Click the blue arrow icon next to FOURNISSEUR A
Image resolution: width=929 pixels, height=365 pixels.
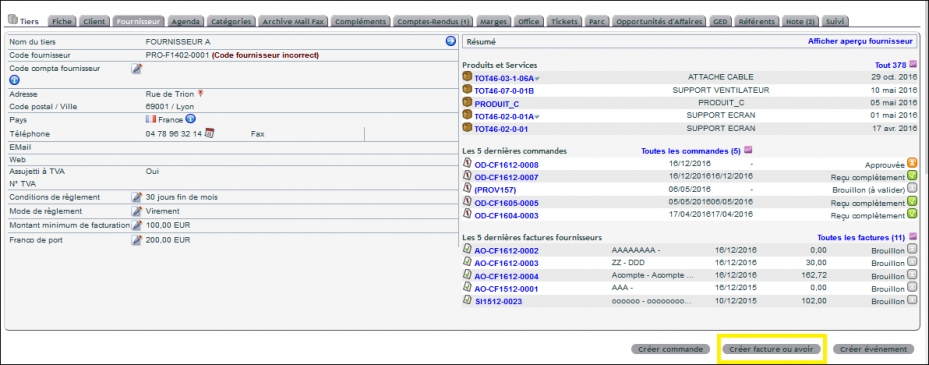click(450, 41)
